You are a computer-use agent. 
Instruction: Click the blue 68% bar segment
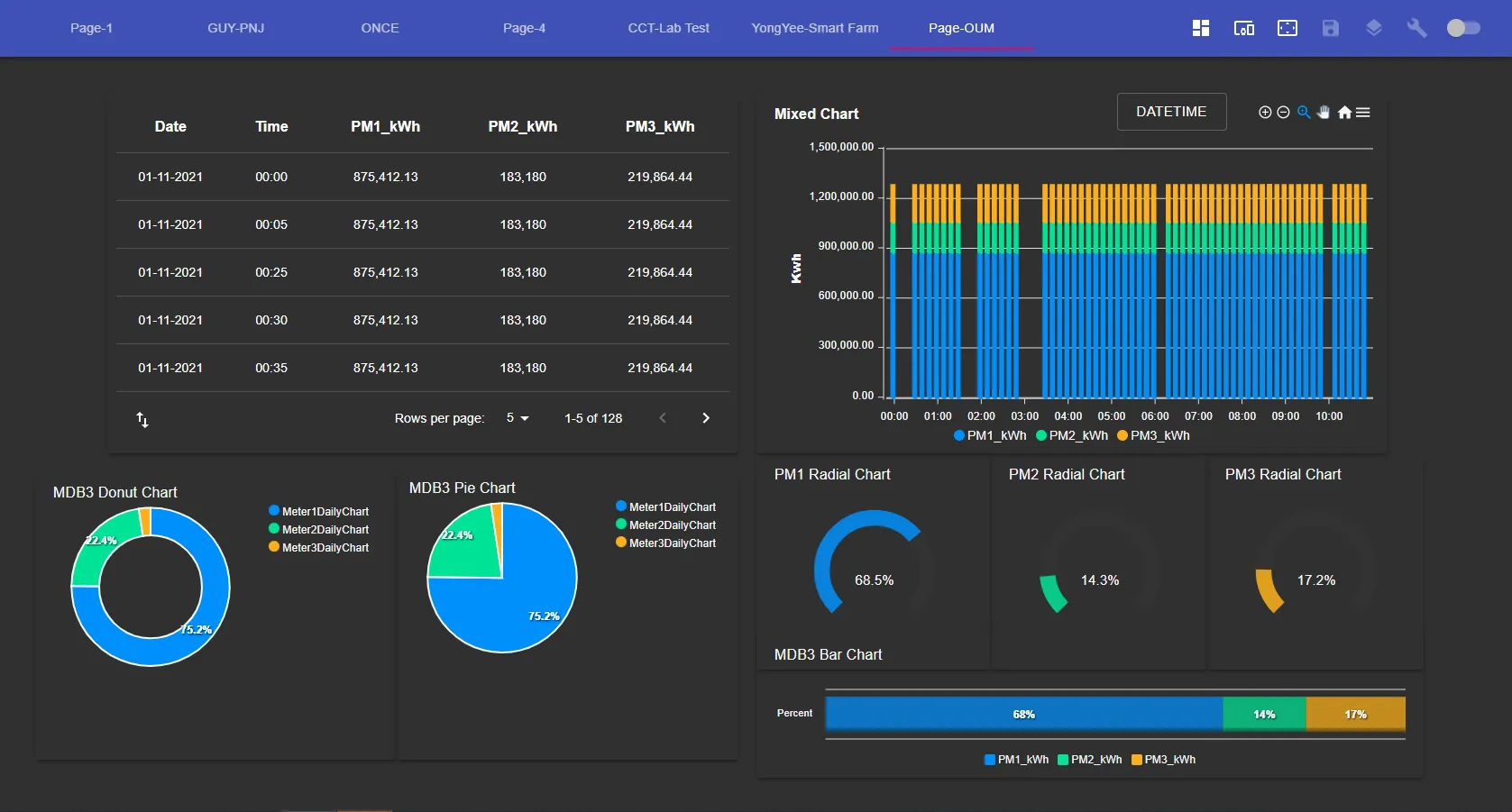click(x=1023, y=714)
